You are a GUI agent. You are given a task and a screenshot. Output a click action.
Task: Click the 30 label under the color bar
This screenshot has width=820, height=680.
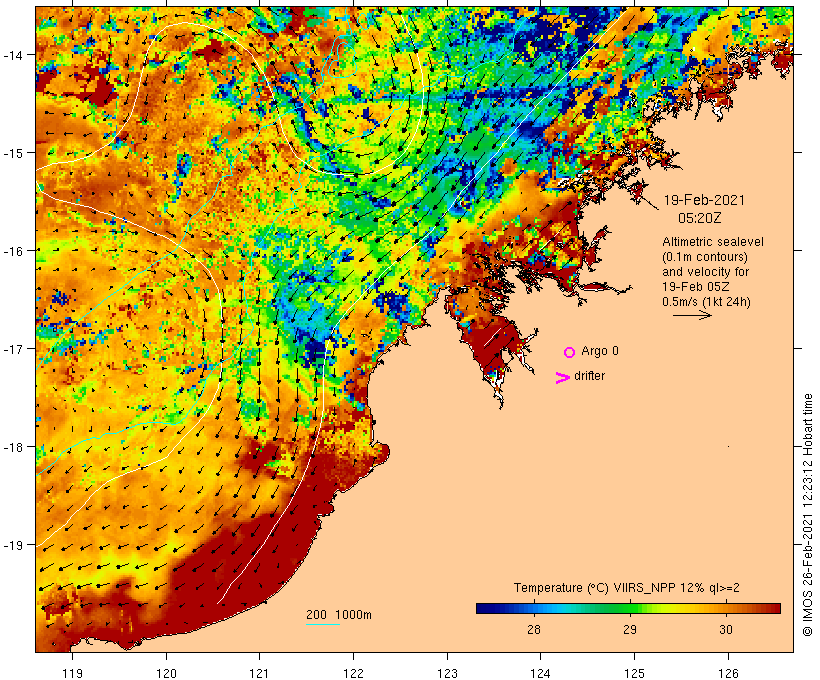tap(726, 629)
